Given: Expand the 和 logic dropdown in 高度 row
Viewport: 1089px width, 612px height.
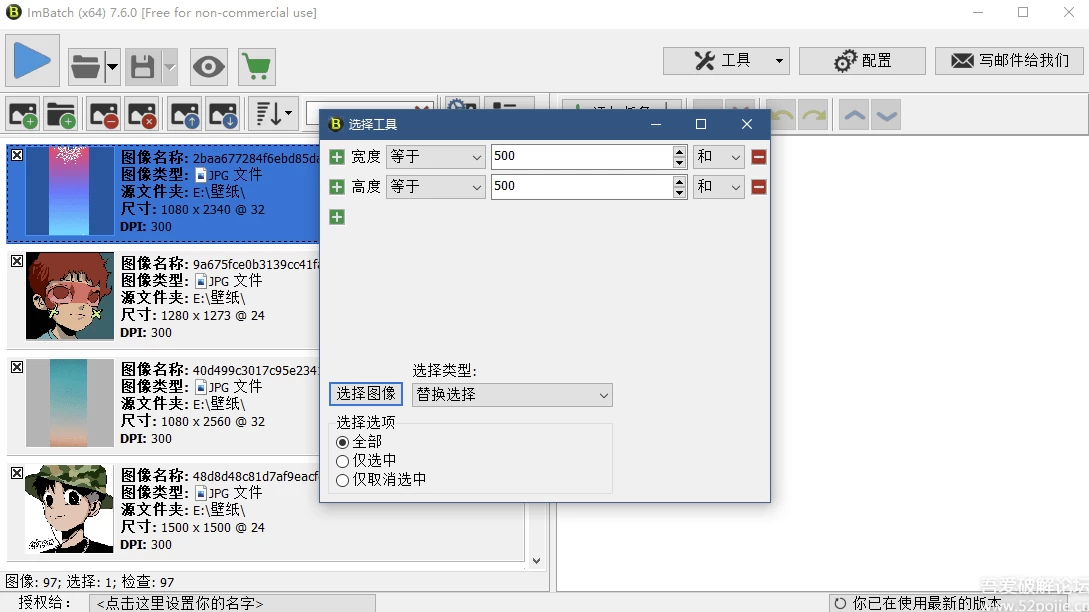Looking at the screenshot, I should pos(719,187).
